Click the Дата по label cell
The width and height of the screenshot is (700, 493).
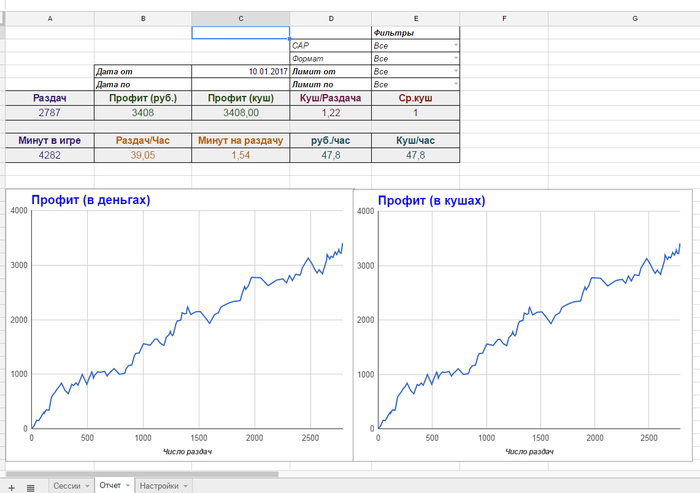coord(143,84)
